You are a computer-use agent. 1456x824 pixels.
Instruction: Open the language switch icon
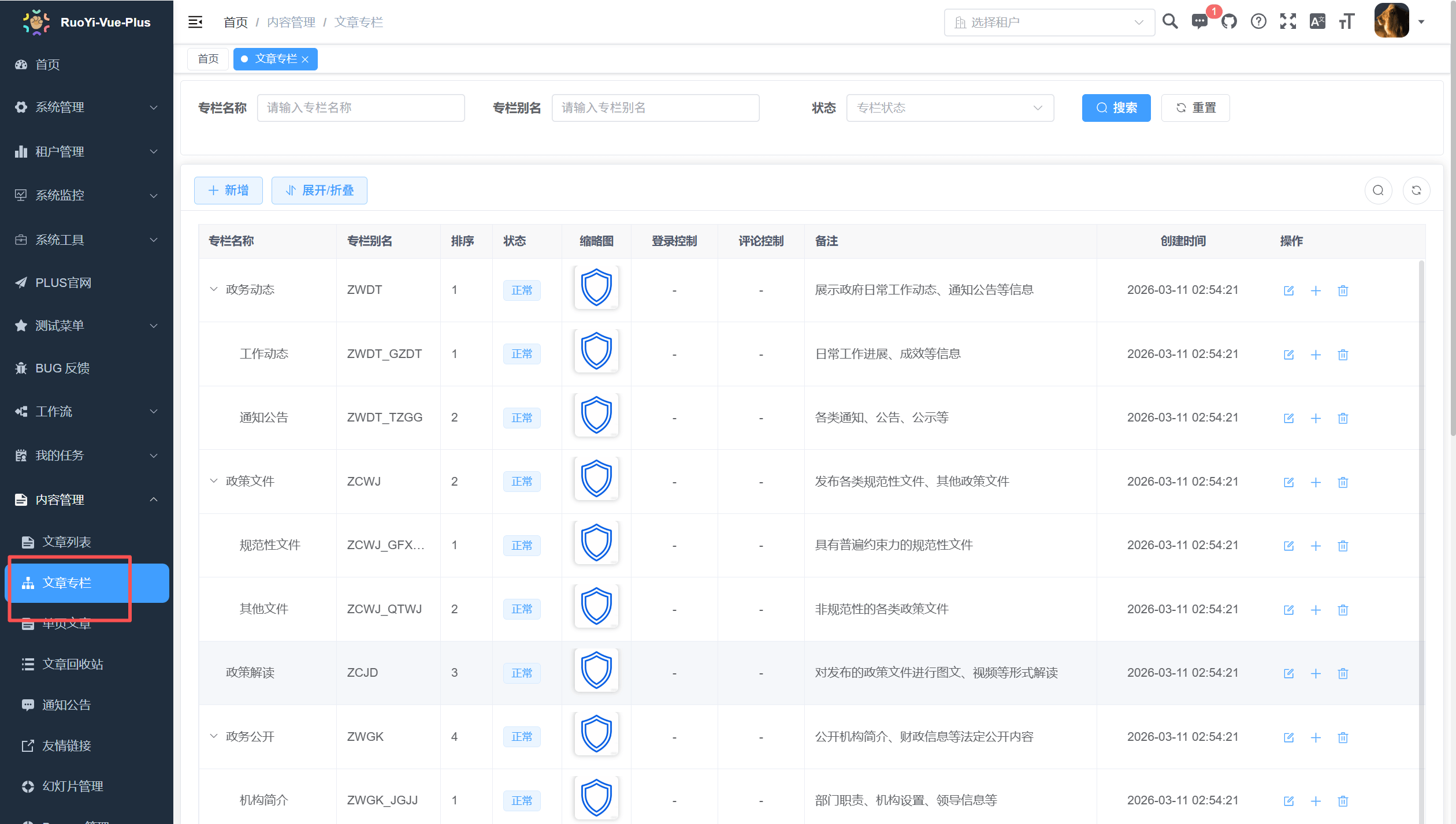point(1317,22)
